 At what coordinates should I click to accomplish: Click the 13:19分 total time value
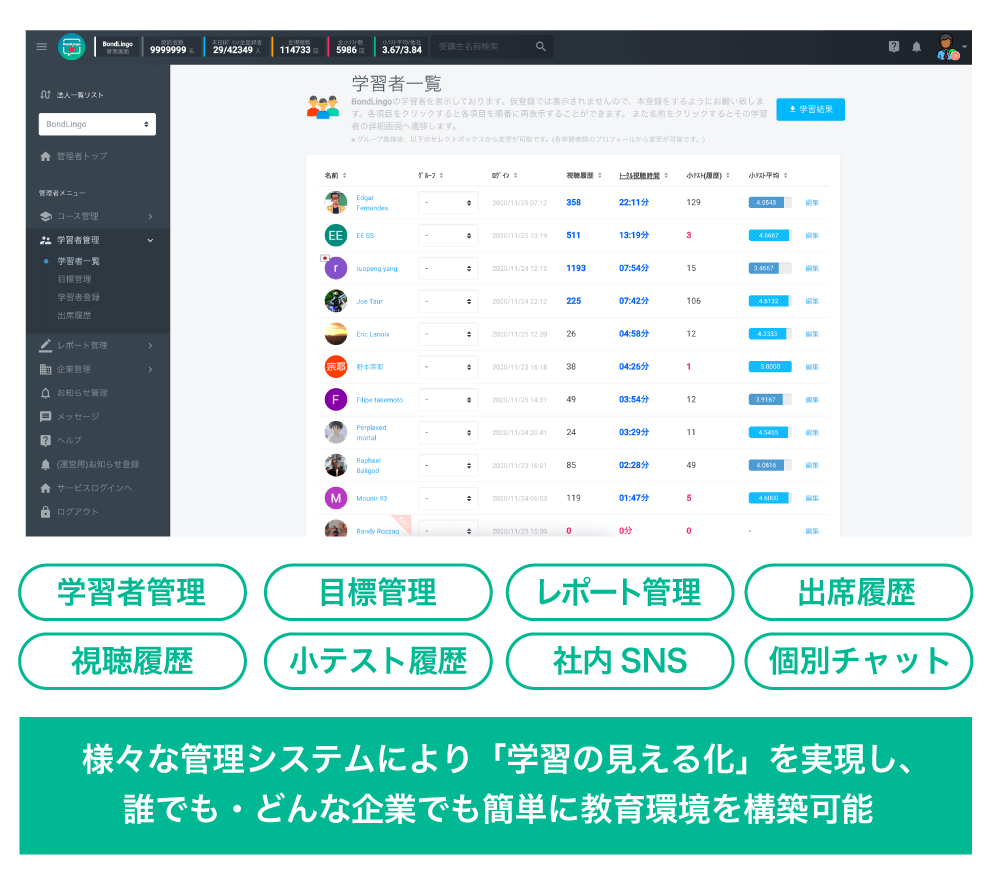click(x=633, y=235)
